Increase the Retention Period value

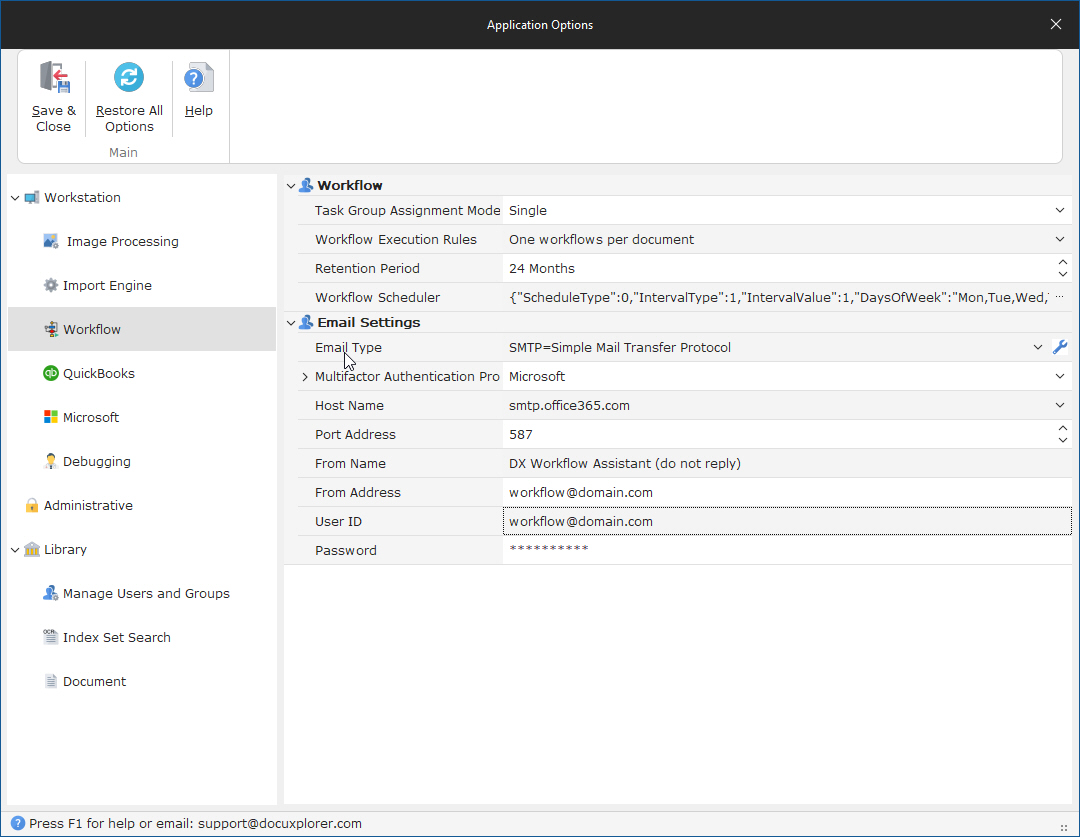tap(1062, 263)
